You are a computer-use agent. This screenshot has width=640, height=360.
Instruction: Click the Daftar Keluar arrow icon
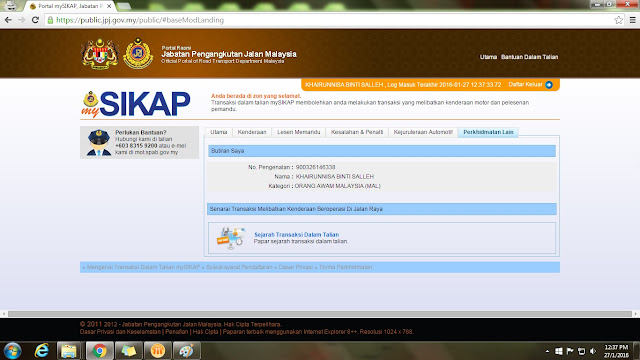coord(549,85)
